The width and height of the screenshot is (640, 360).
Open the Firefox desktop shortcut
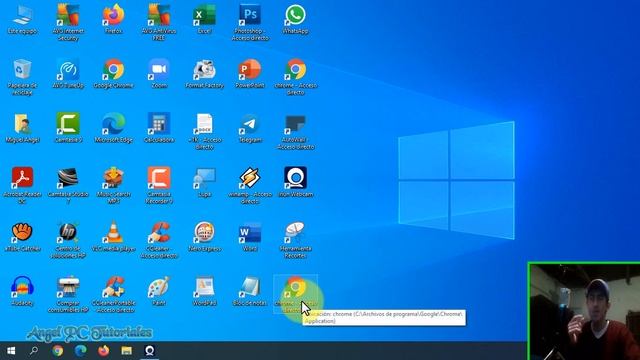pos(113,19)
